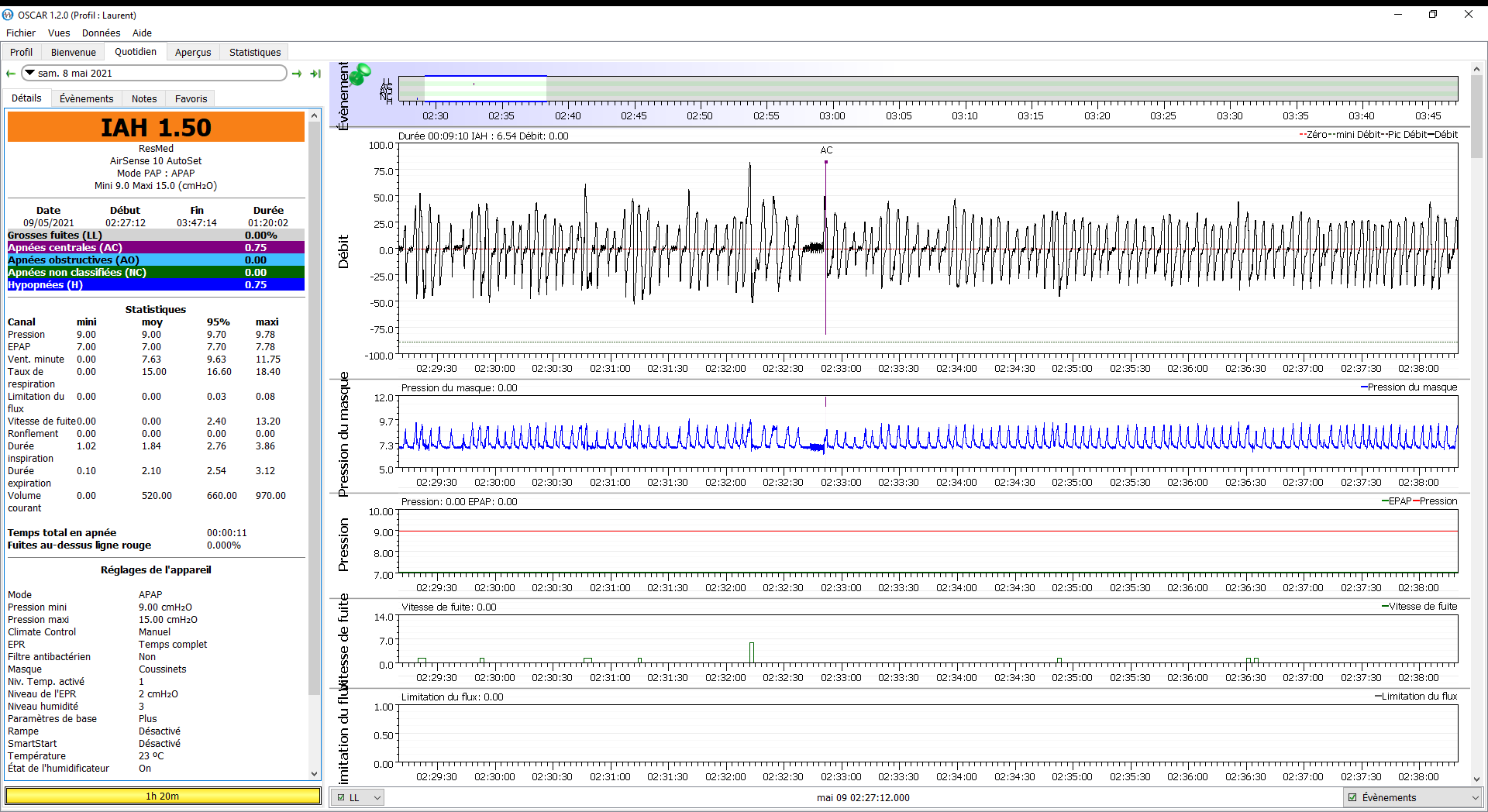Click the graphs area scrollbar up arrow

(1476, 68)
